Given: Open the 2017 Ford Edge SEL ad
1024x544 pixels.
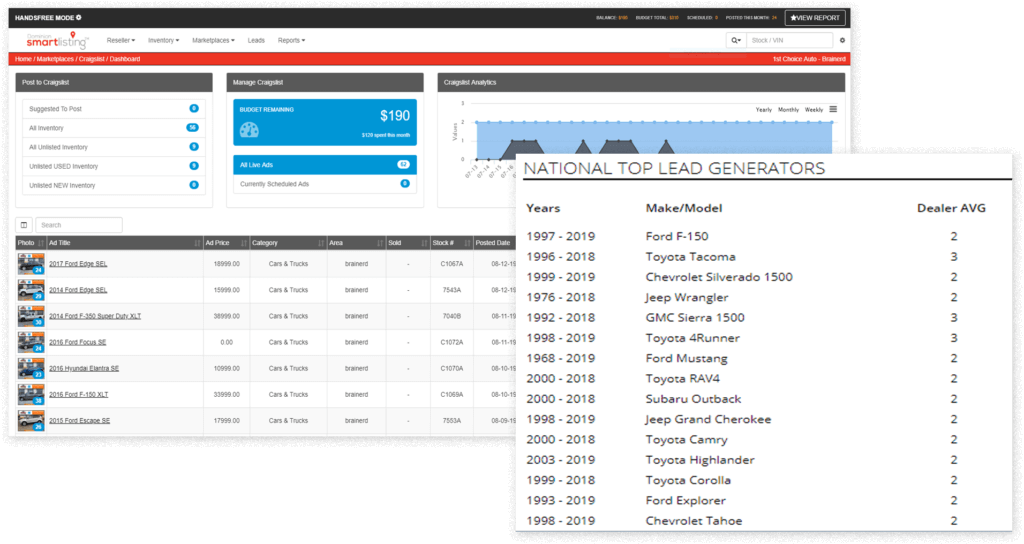Looking at the screenshot, I should click(78, 264).
